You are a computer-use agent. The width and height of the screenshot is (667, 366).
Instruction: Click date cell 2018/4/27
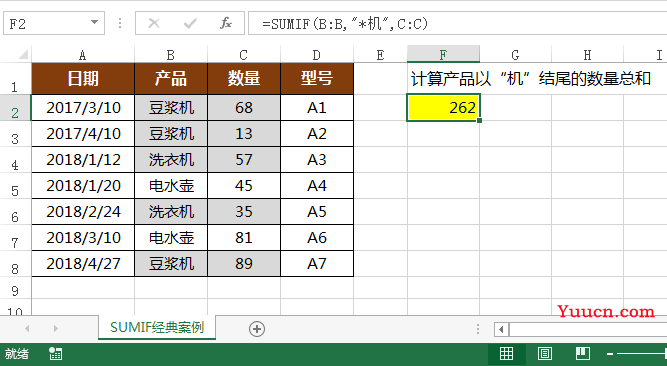[83, 263]
